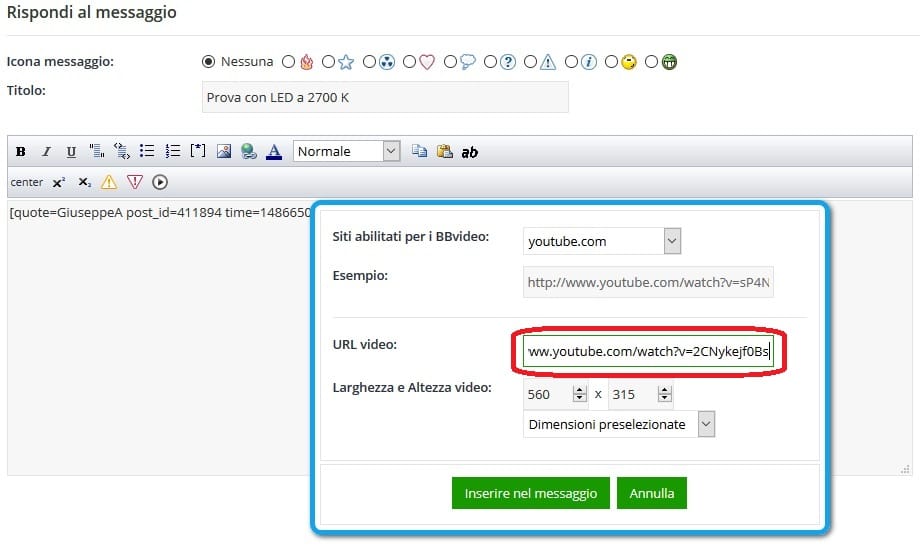Click the 'Inserire nel messaggio' button
This screenshot has height=549, width=920.
(x=531, y=493)
